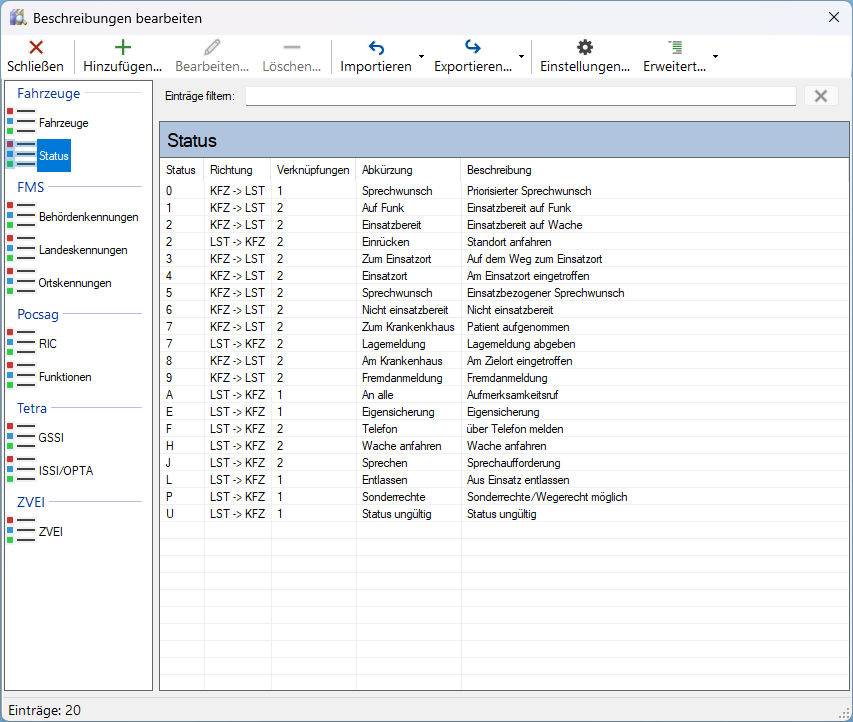The image size is (853, 722).
Task: Click the GSSI list icon
Action: [x=21, y=436]
